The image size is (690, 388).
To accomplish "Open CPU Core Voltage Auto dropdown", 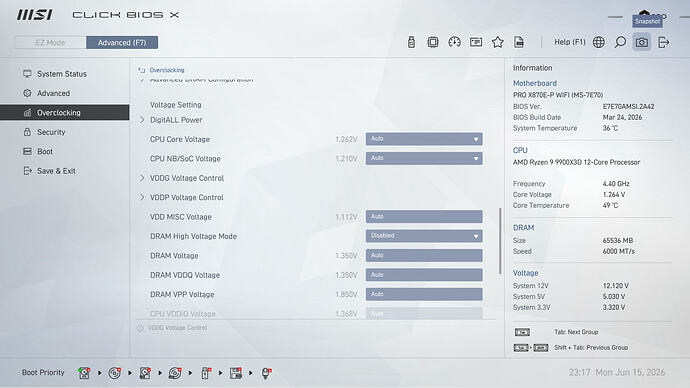I will 424,139.
